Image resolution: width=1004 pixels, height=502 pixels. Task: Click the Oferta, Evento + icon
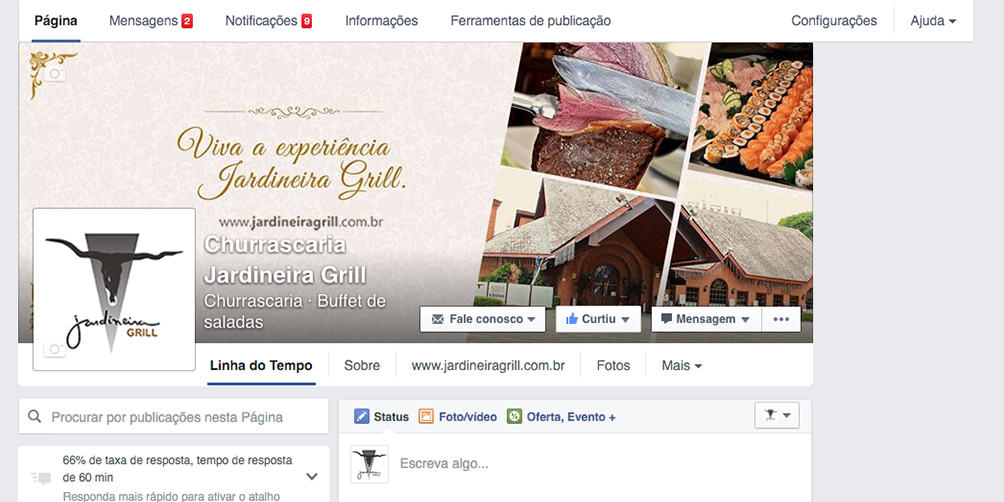pos(514,417)
